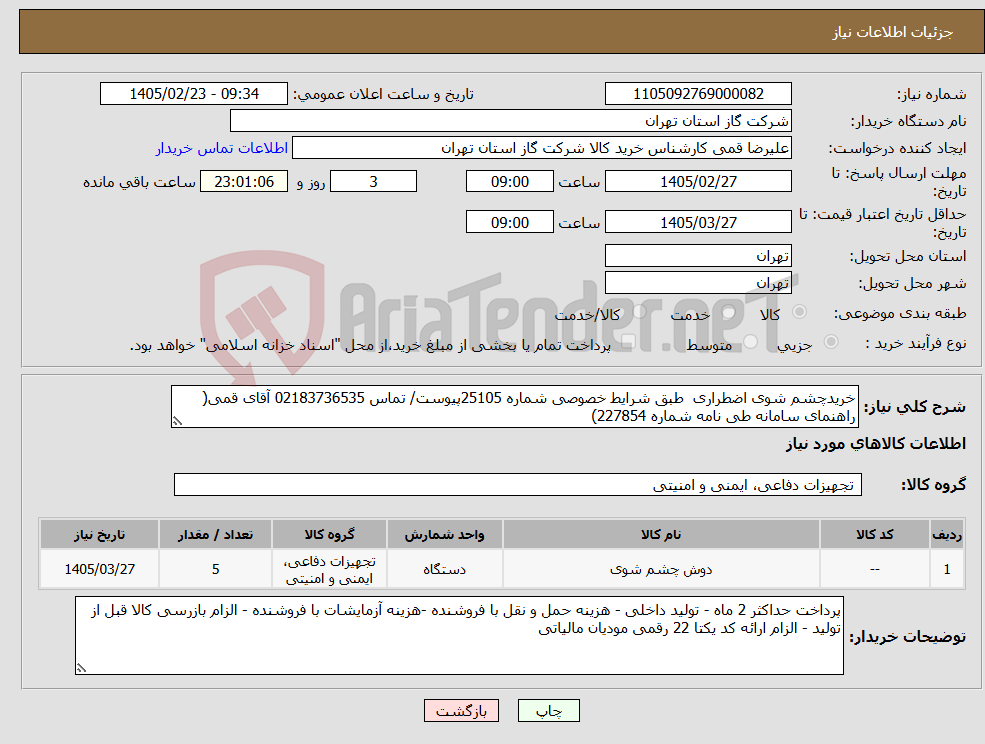The width and height of the screenshot is (985, 744).
Task: Click response deadline date 1405/02/27
Action: [x=698, y=182]
